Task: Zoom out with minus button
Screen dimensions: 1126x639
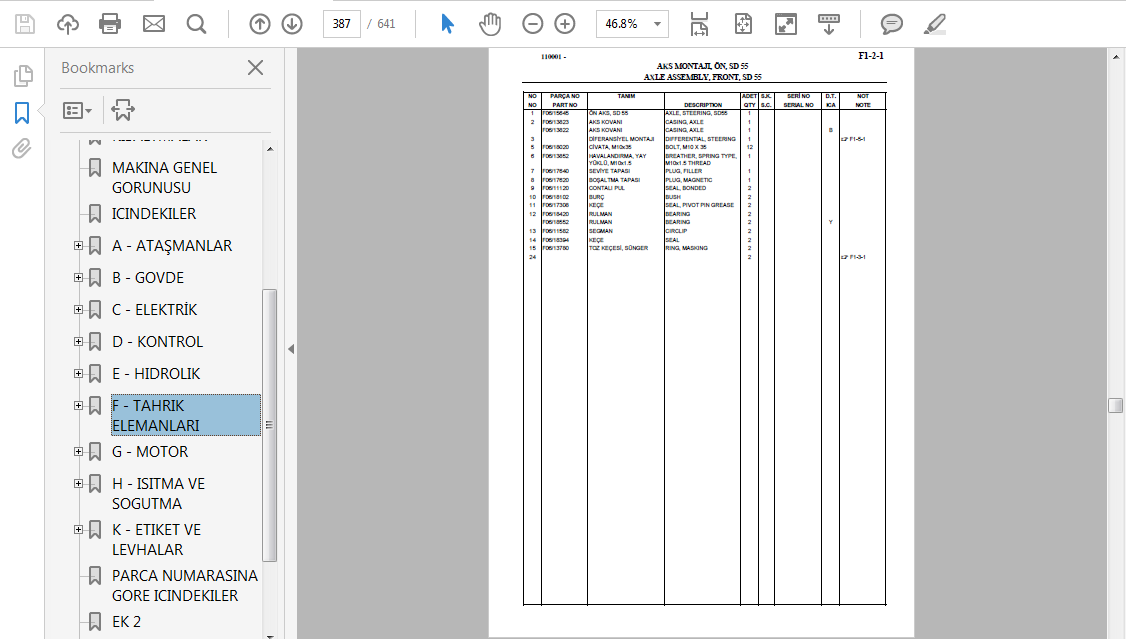Action: pyautogui.click(x=532, y=24)
